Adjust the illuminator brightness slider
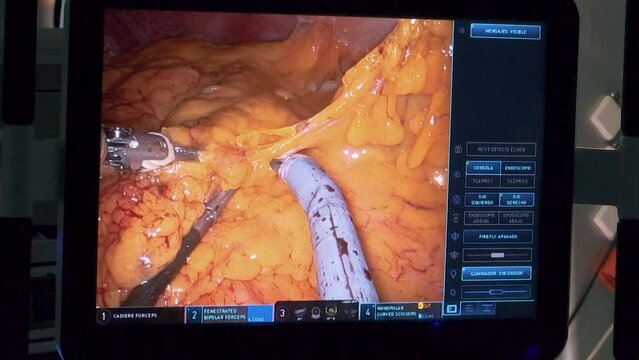This screenshot has width=639, height=360. (x=496, y=292)
